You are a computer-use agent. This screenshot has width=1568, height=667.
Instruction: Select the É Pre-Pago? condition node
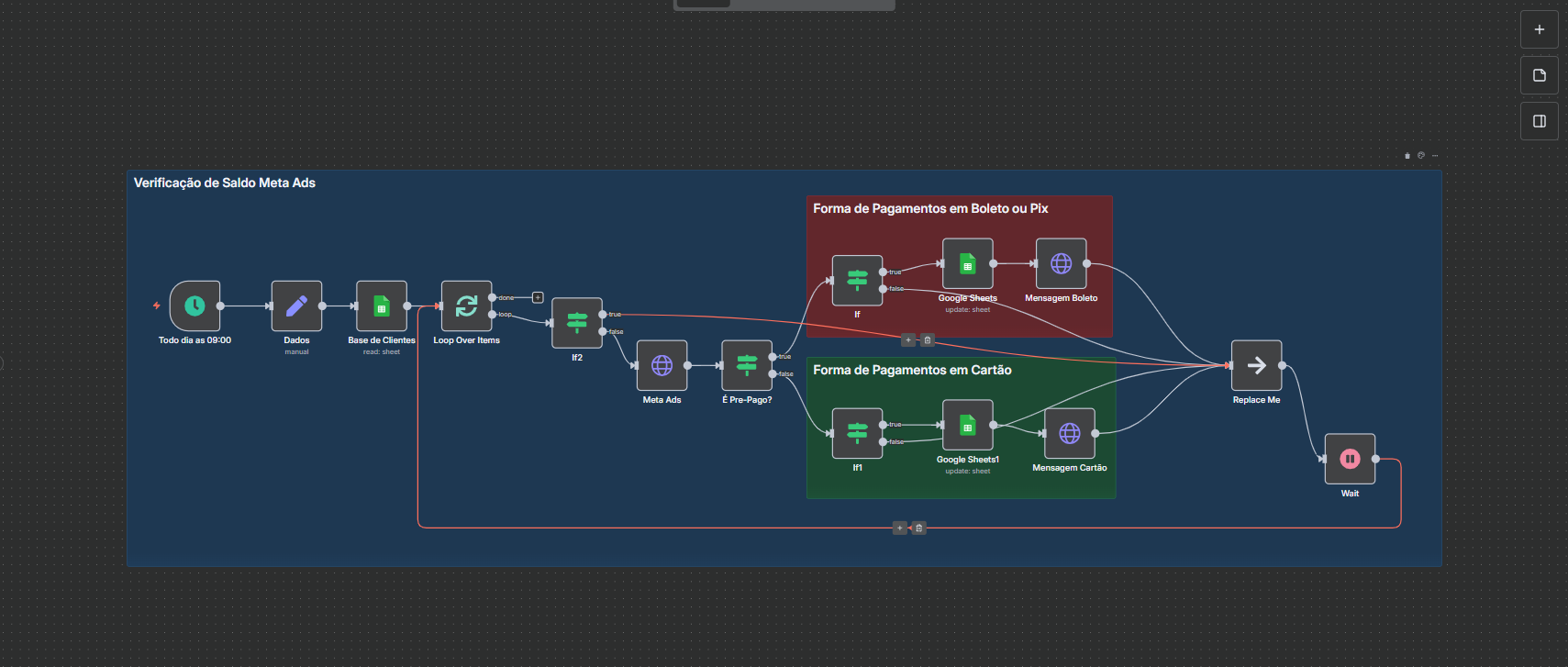pos(747,365)
